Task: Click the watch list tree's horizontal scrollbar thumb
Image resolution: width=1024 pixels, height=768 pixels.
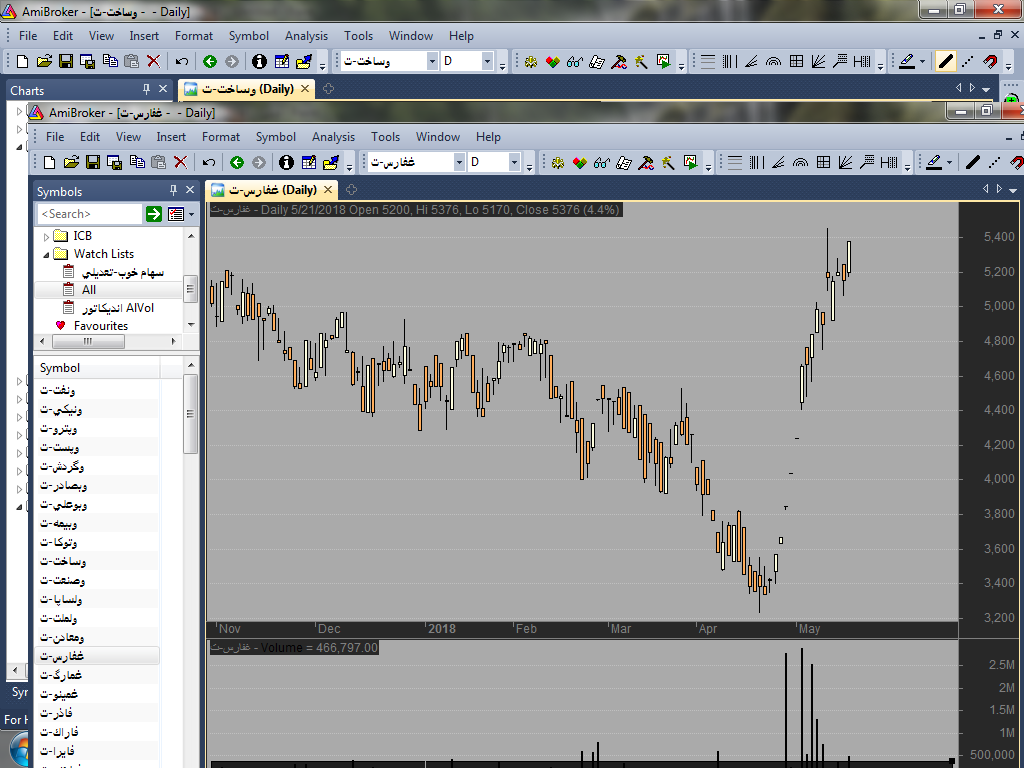Action: click(88, 341)
